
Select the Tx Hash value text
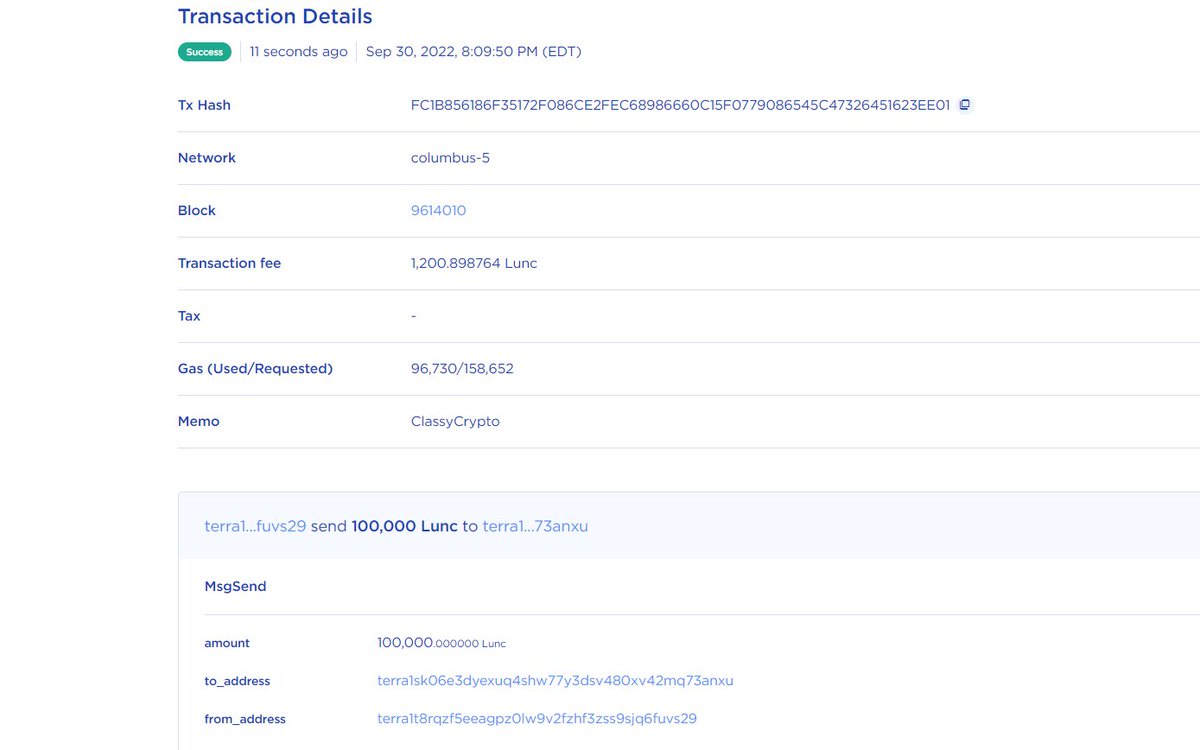pyautogui.click(x=680, y=105)
